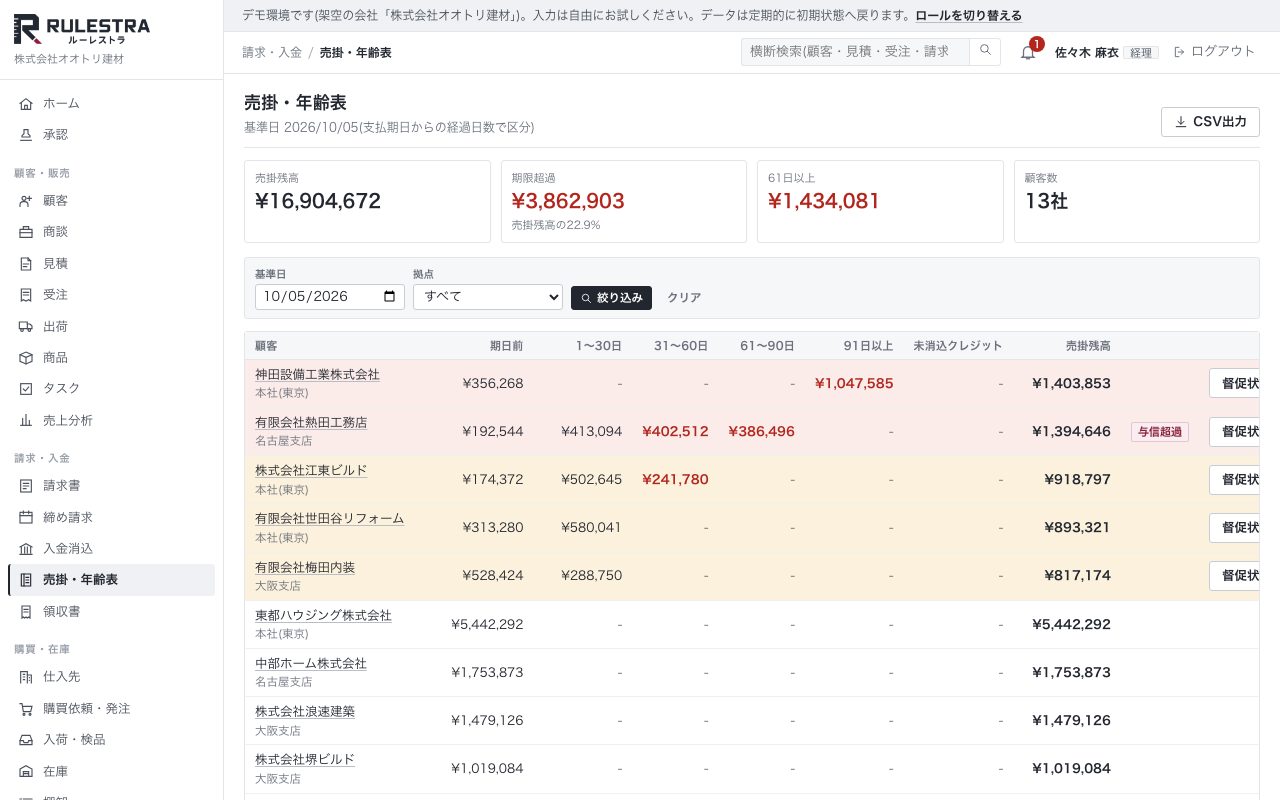The width and height of the screenshot is (1280, 800).
Task: Click 請求・入金 breadcrumb
Action: pos(272,52)
